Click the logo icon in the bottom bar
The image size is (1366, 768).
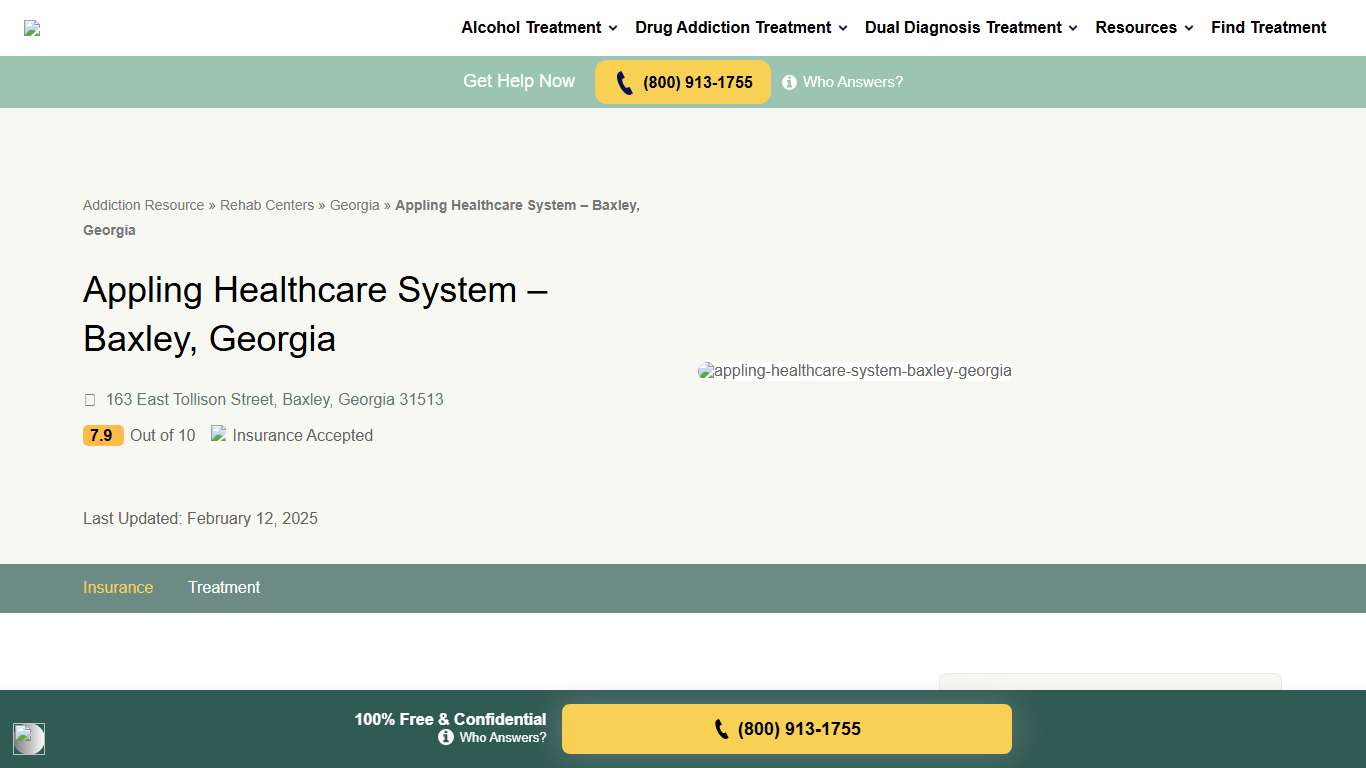29,739
